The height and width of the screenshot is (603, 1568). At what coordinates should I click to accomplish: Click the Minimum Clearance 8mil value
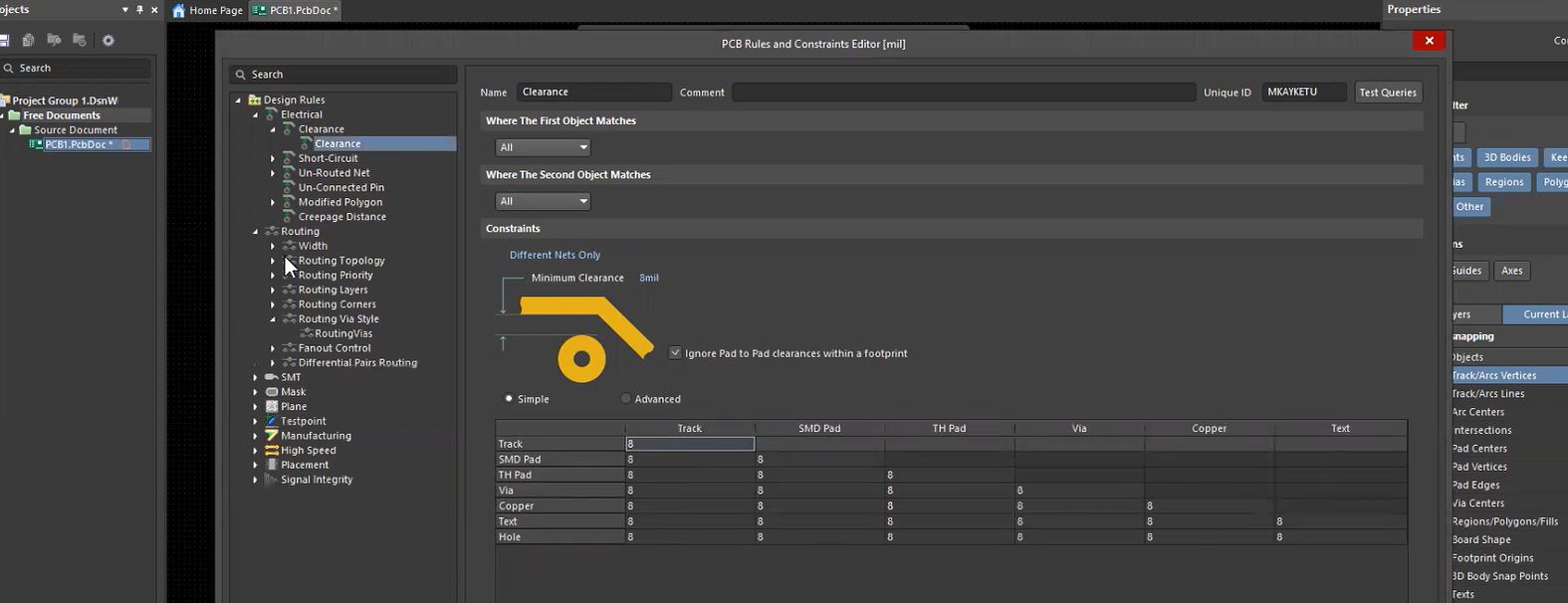(x=649, y=279)
